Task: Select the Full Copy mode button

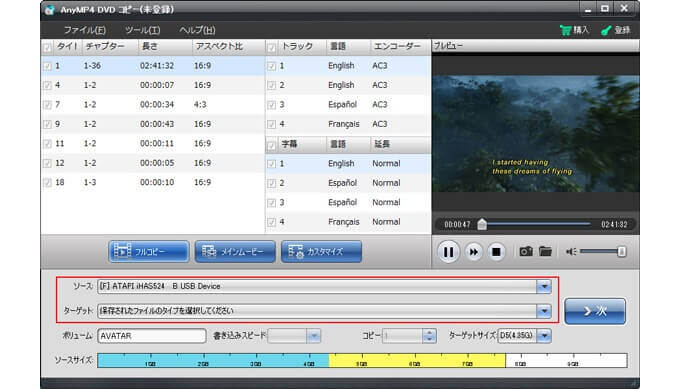Action: (149, 252)
